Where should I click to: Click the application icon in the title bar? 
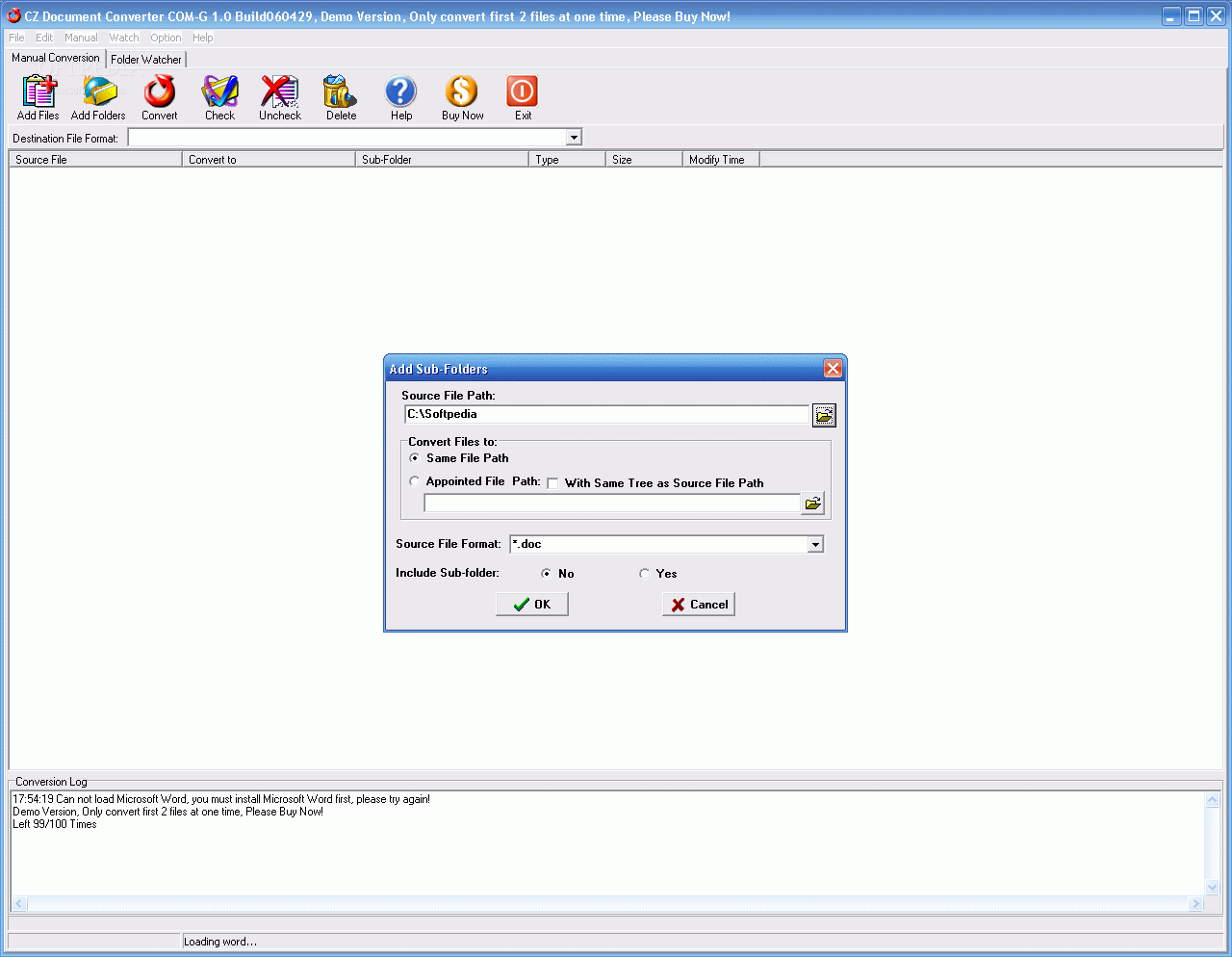[x=13, y=15]
